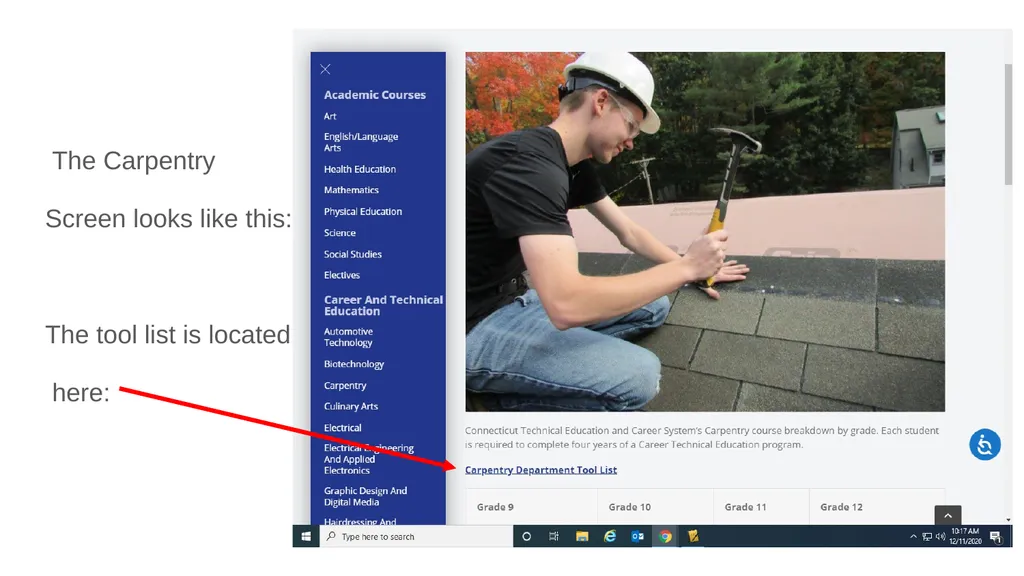Click the carpentry student roofing photo
This screenshot has width=1024, height=576.
705,232
